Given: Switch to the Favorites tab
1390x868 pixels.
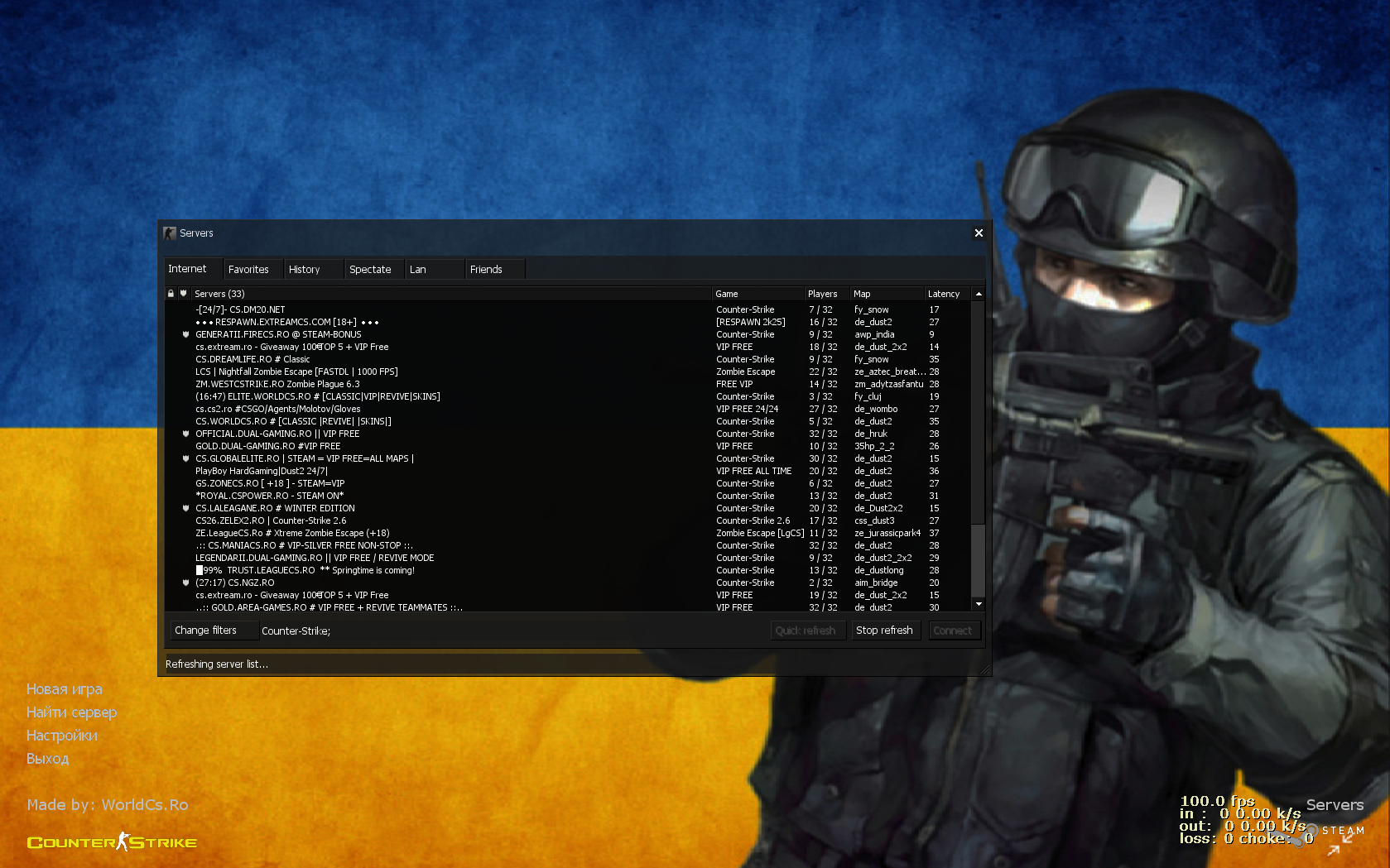Looking at the screenshot, I should click(x=248, y=270).
